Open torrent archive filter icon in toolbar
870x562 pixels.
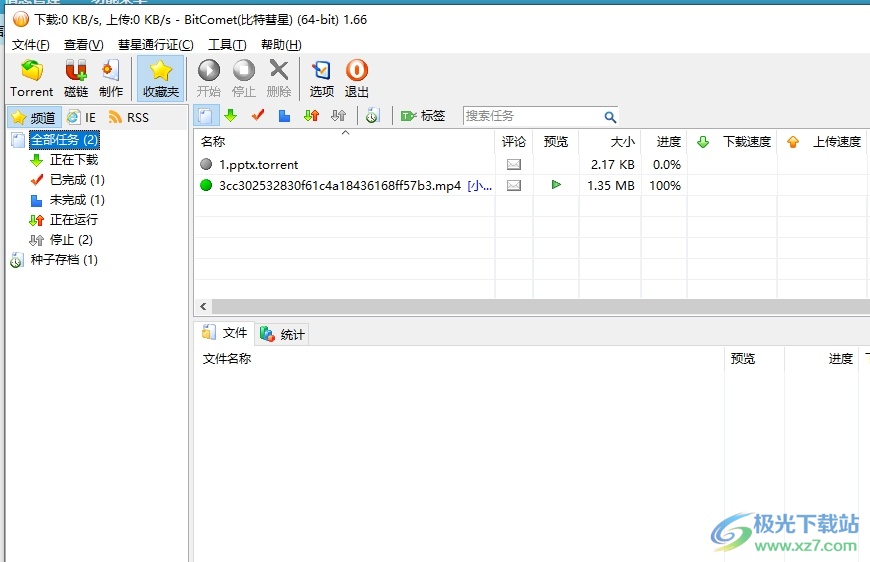point(372,115)
